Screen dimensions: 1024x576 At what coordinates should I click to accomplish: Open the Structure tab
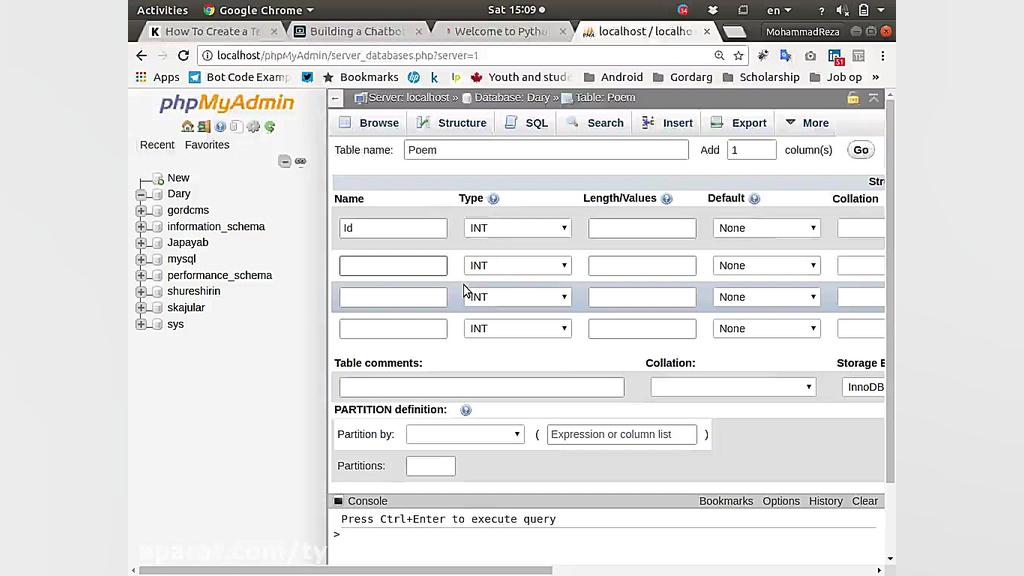click(452, 123)
